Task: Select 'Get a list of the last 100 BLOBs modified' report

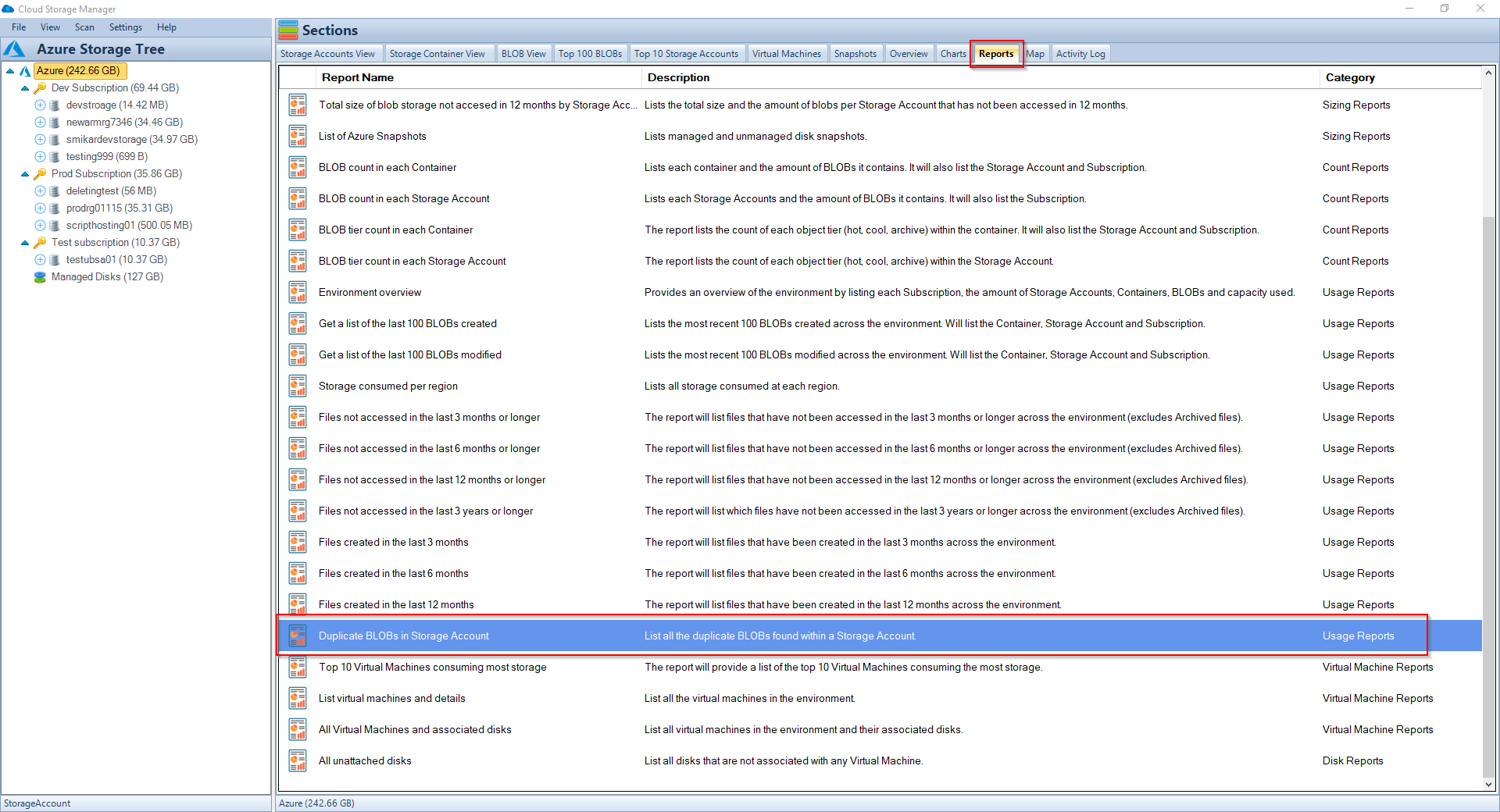Action: click(x=410, y=354)
